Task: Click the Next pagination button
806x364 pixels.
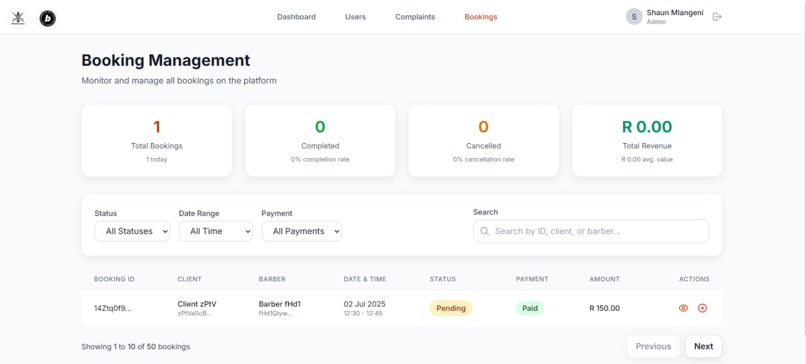Action: pos(703,347)
